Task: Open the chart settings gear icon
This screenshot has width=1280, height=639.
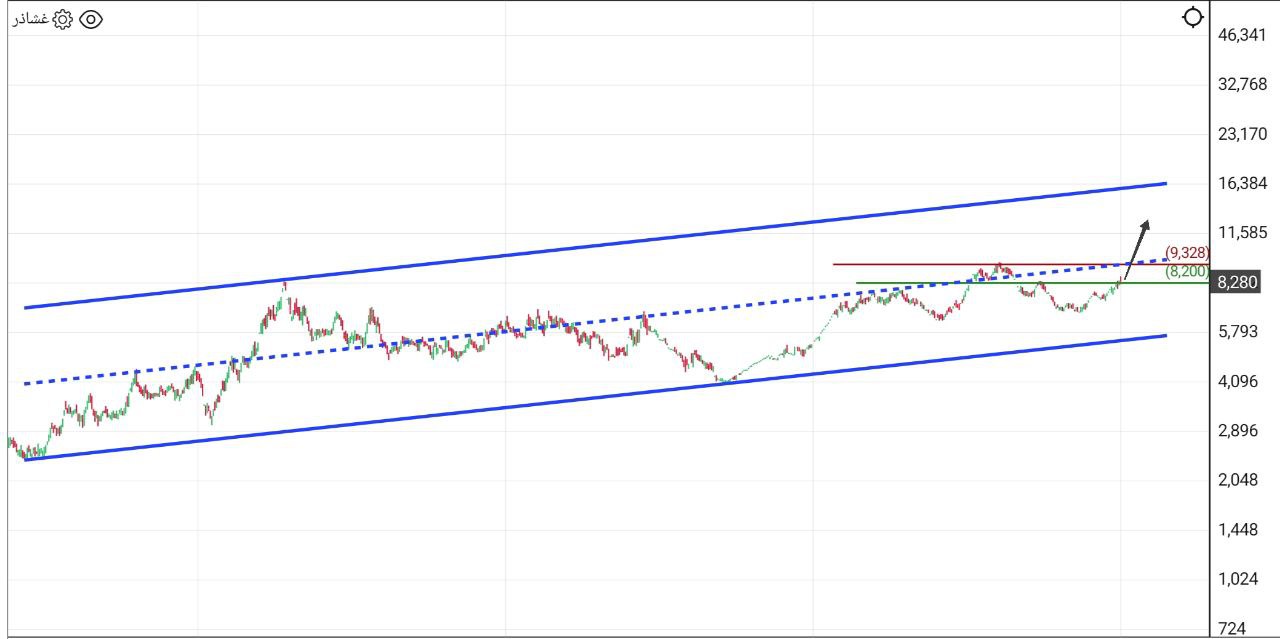Action: pyautogui.click(x=63, y=19)
